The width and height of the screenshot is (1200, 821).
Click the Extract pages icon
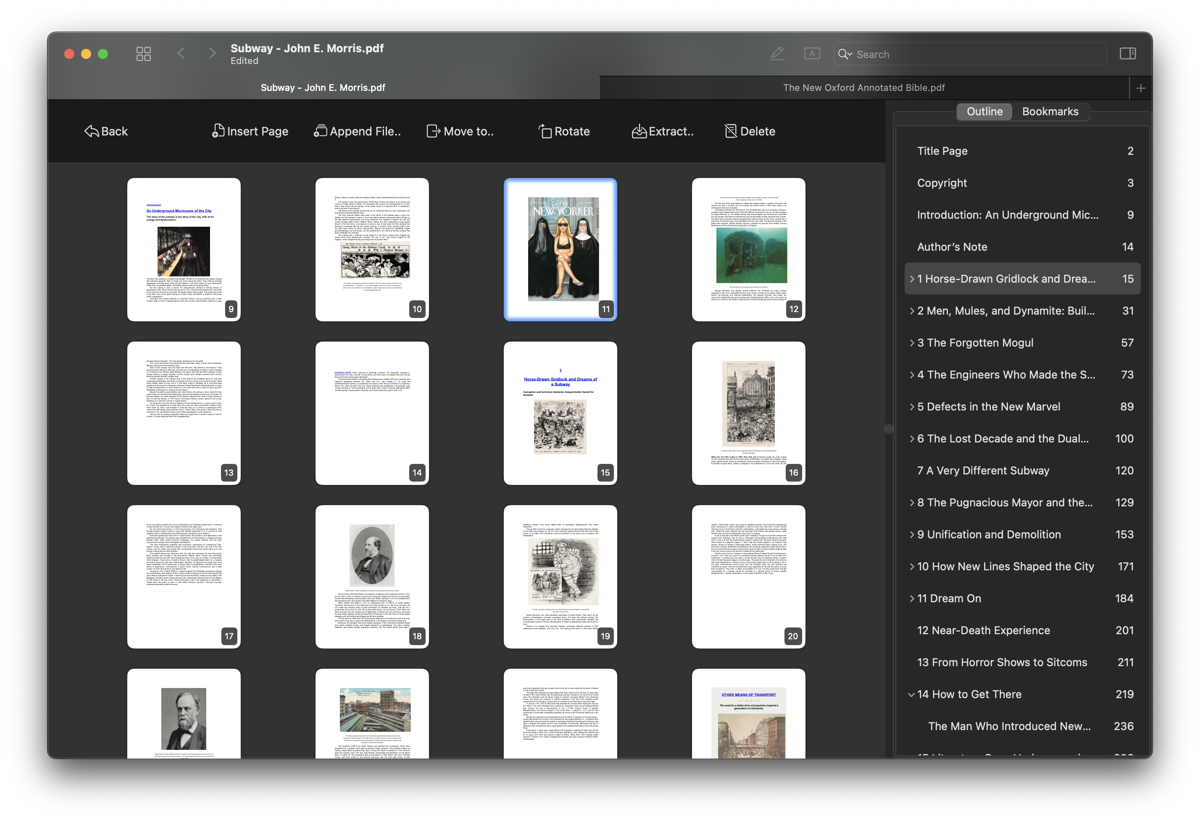pyautogui.click(x=638, y=131)
